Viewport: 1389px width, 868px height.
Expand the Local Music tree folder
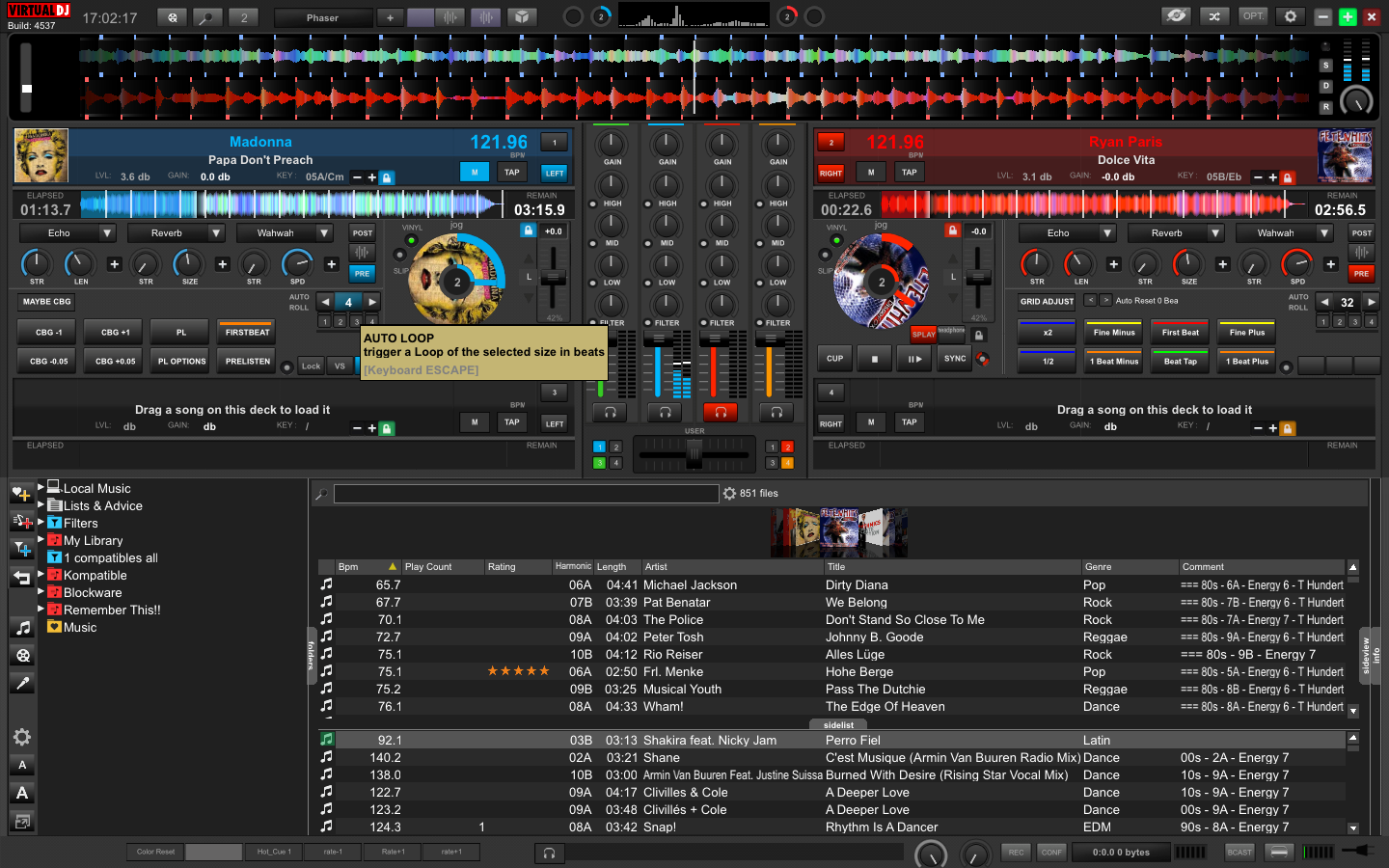pyautogui.click(x=41, y=488)
